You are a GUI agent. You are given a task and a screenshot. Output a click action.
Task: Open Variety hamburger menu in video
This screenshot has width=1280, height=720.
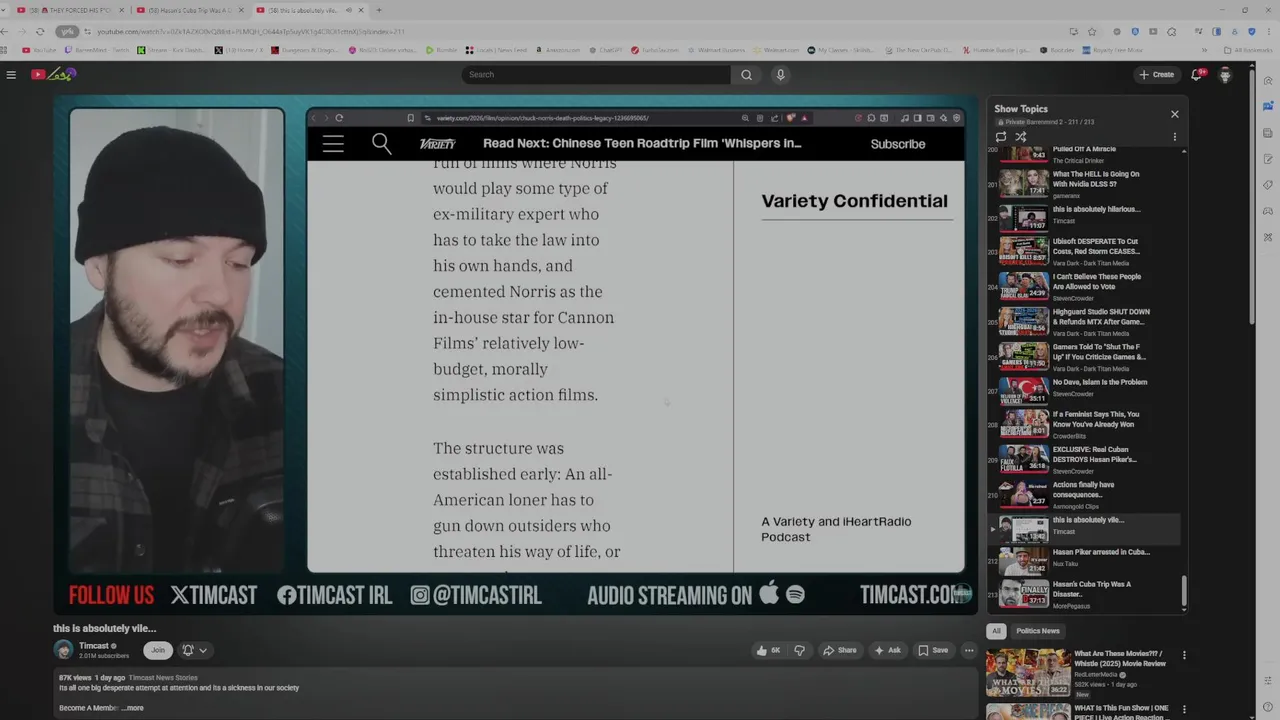(333, 144)
